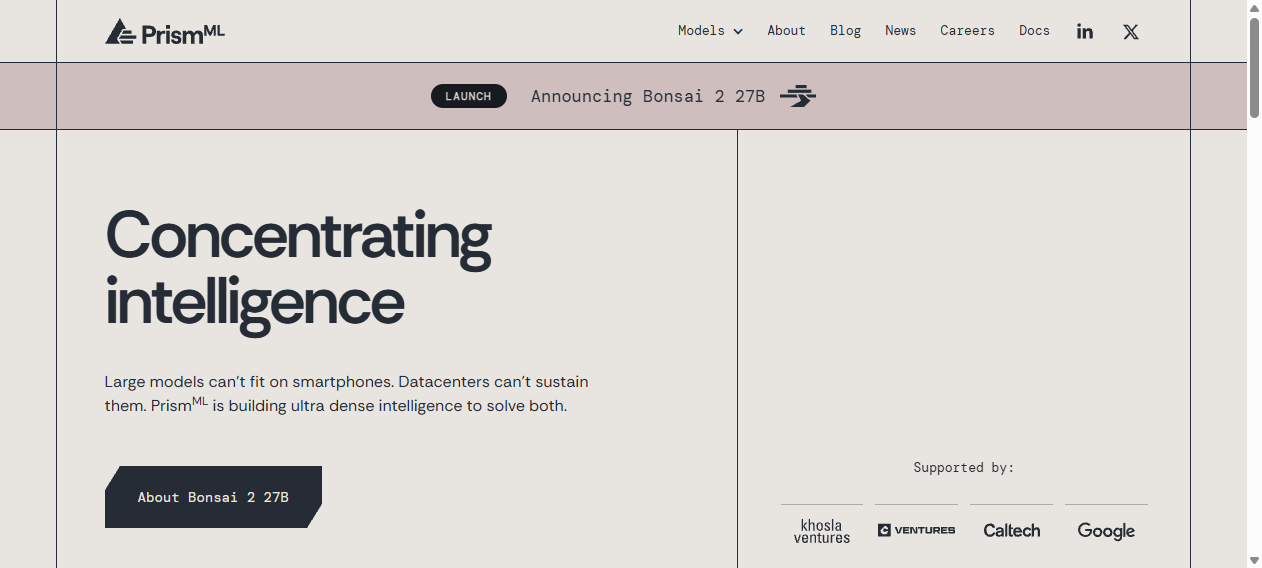1262x568 pixels.
Task: Click the page scrollbar up arrow
Action: tap(1254, 8)
